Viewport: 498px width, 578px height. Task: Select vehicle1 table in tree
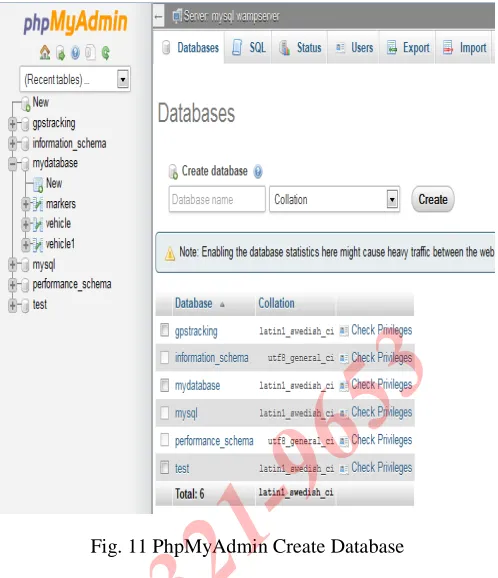point(60,244)
